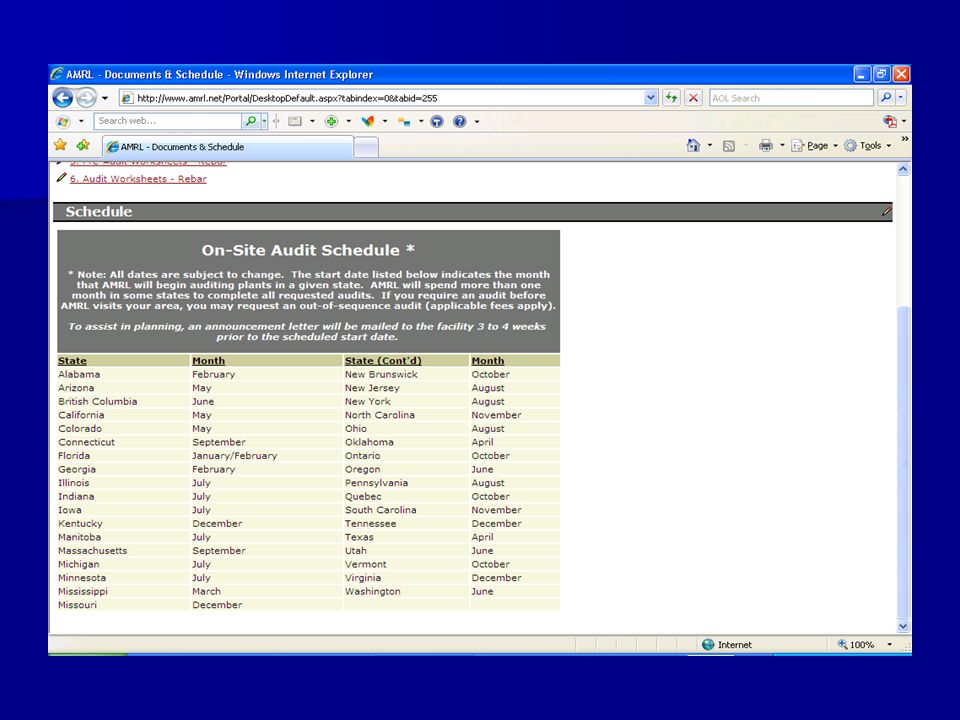Click the New Brunswick table cell
Image resolution: width=960 pixels, height=720 pixels.
tap(406, 374)
